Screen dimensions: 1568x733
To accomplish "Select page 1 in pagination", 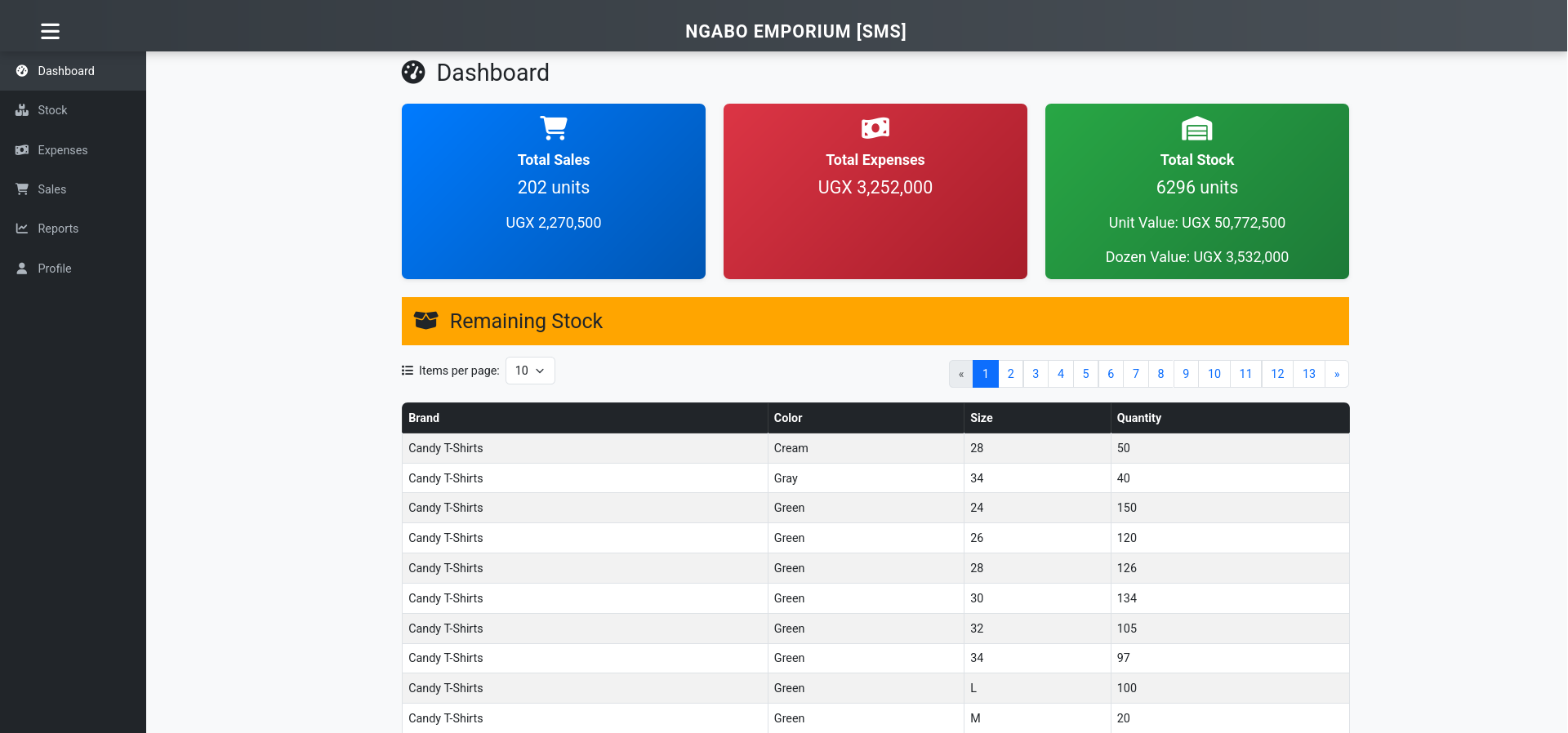I will coord(986,374).
